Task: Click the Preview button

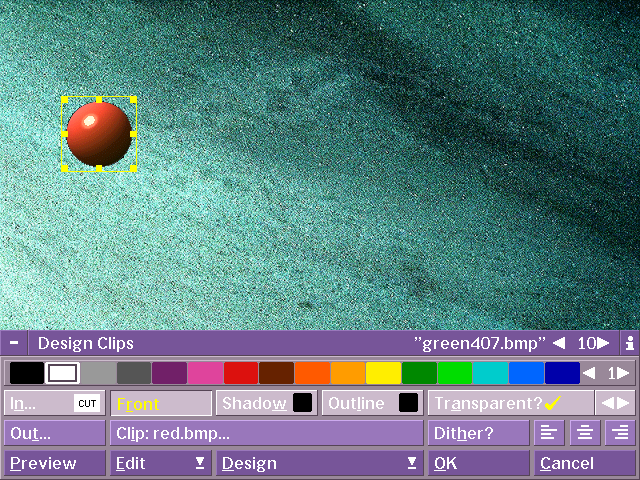Action: click(x=54, y=463)
